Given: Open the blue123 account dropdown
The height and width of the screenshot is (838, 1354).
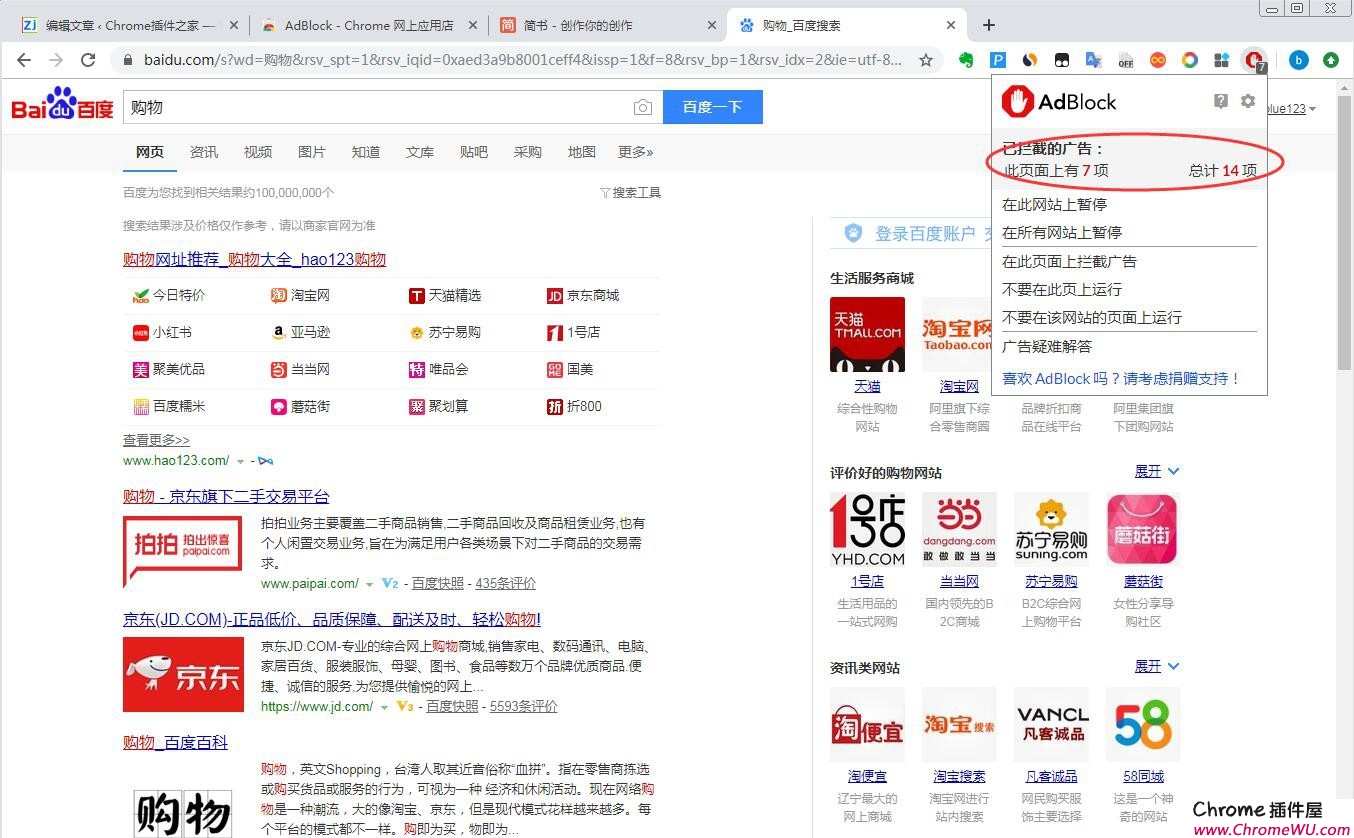Looking at the screenshot, I should [1292, 108].
